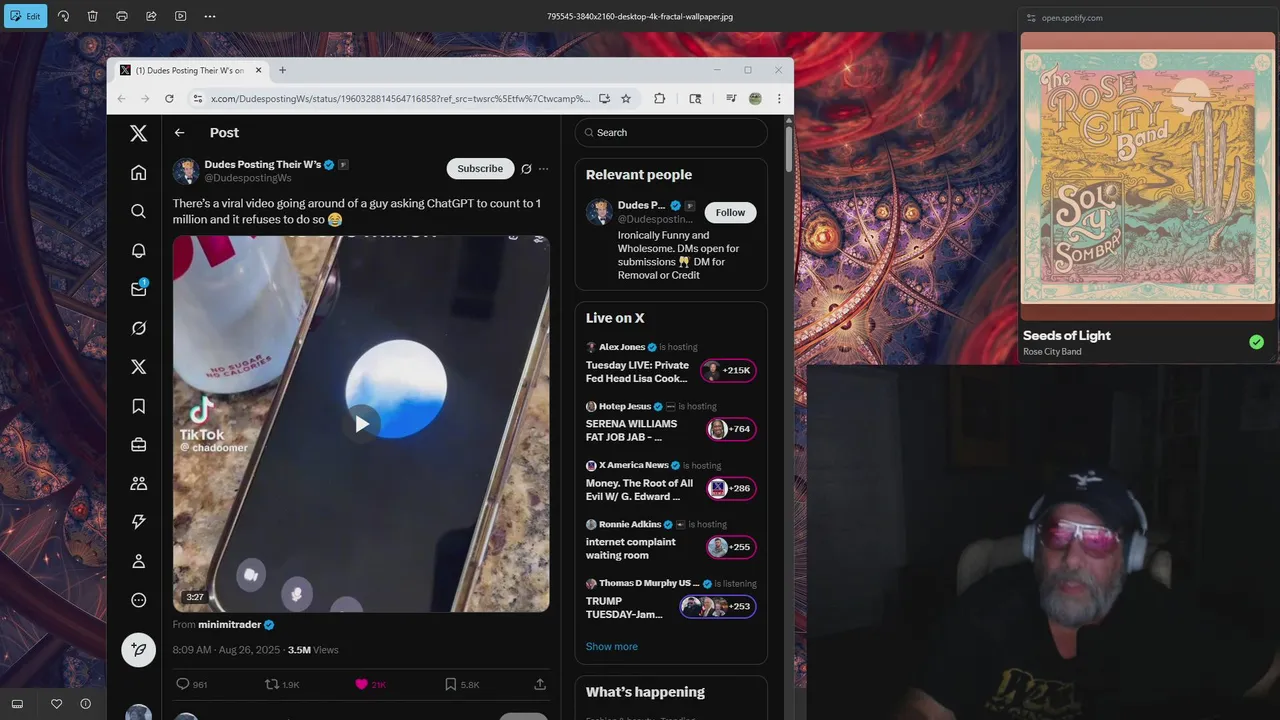Click the Edit button in Photos viewer
Screen dimensions: 1280x720
point(24,16)
